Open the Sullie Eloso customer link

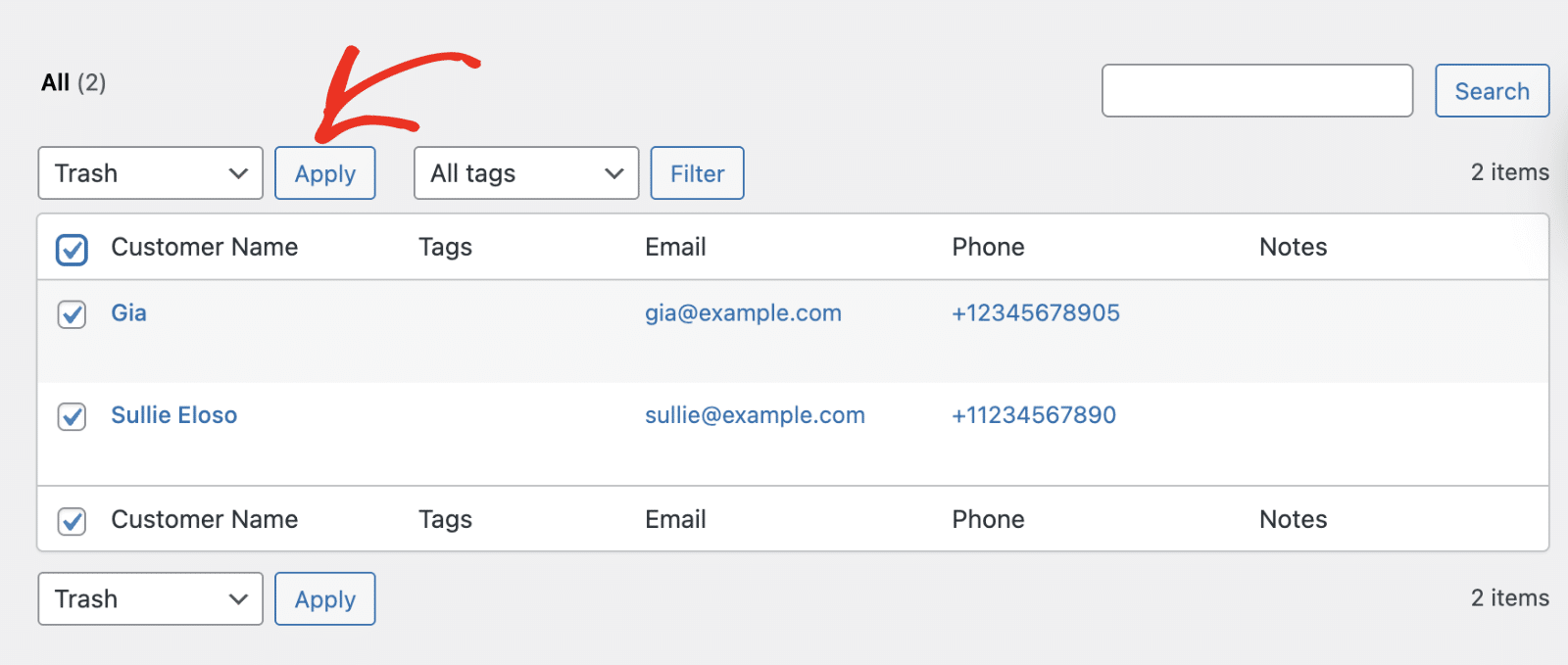click(174, 415)
